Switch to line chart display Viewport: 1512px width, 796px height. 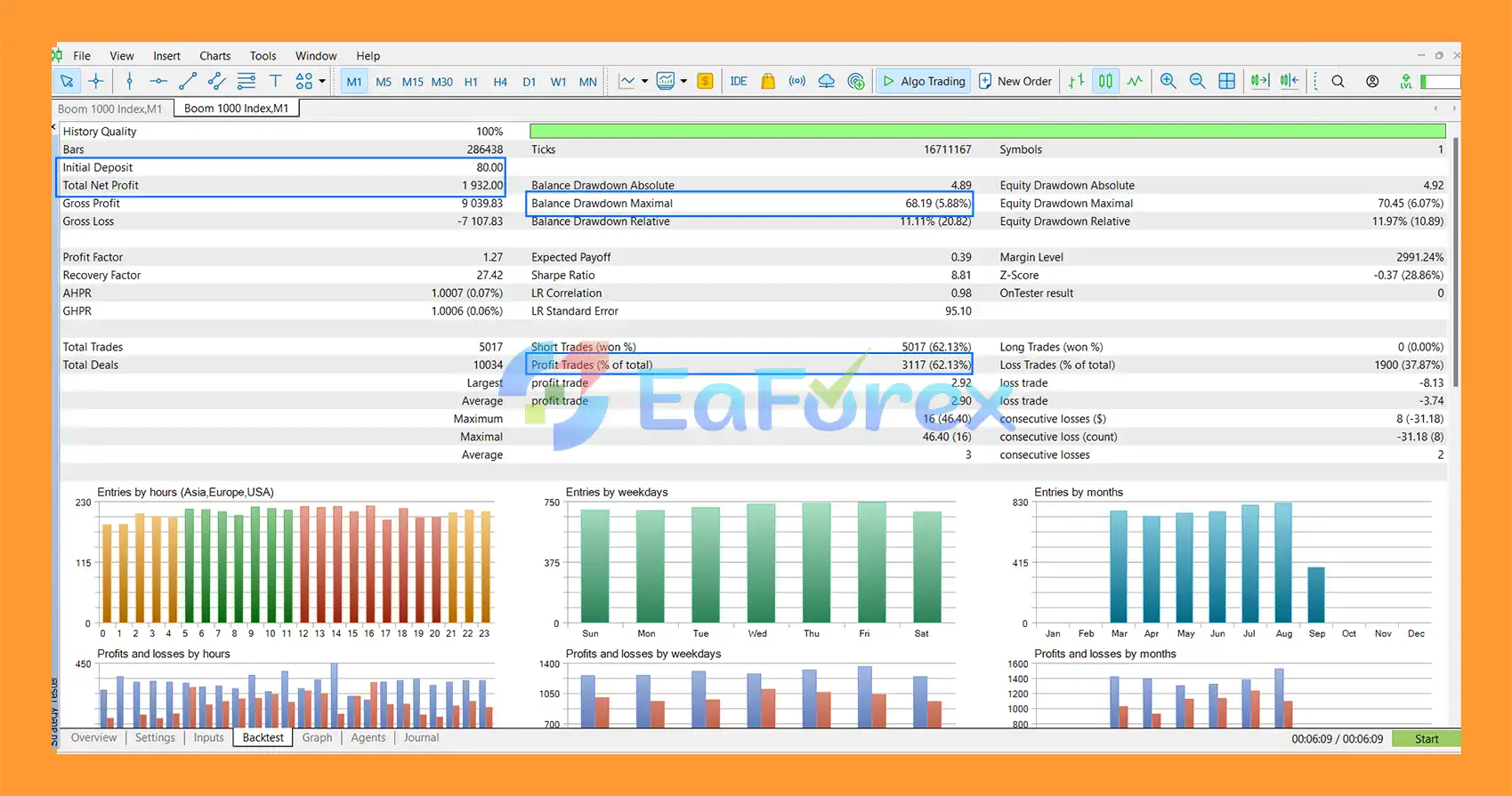point(1135,81)
